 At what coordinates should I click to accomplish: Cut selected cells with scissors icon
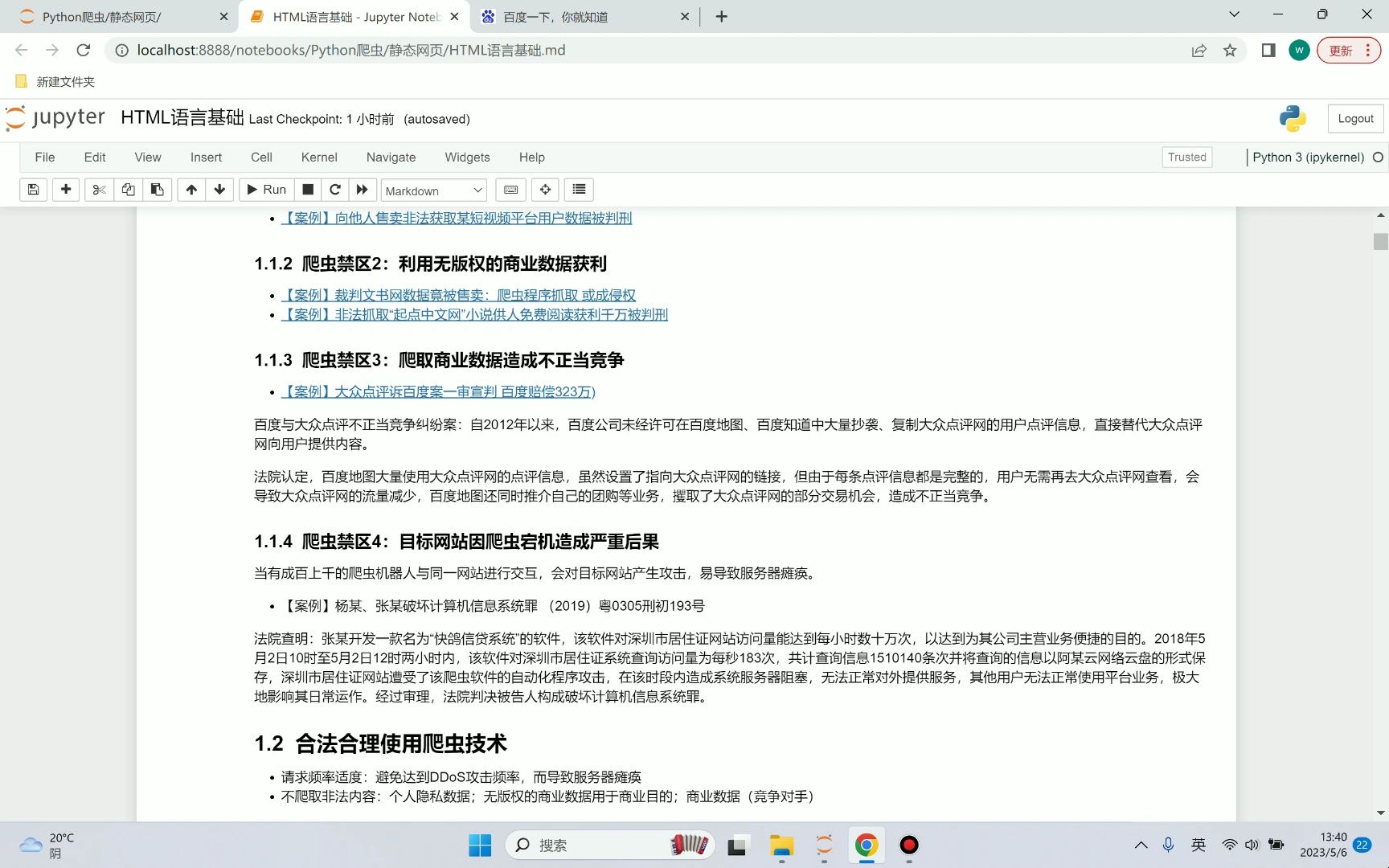click(x=99, y=190)
